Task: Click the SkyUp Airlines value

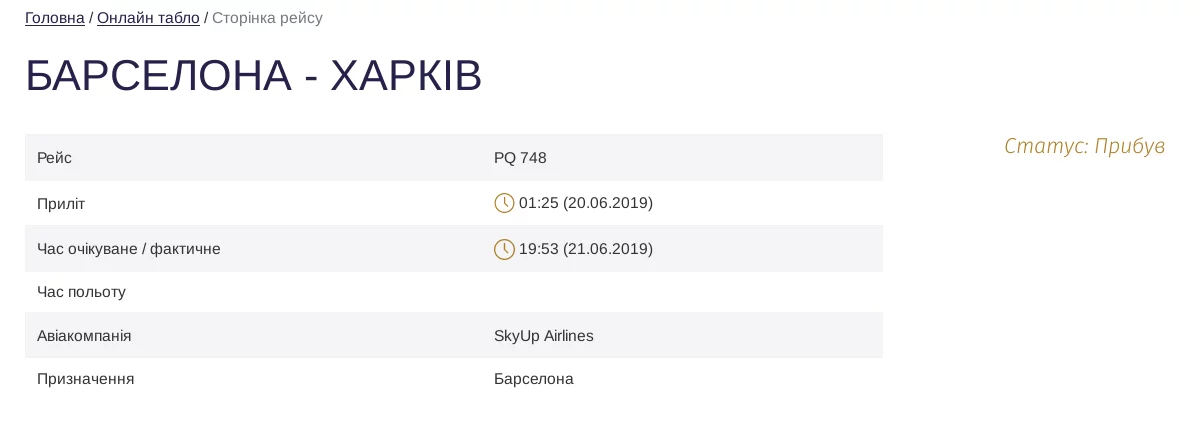Action: click(543, 336)
